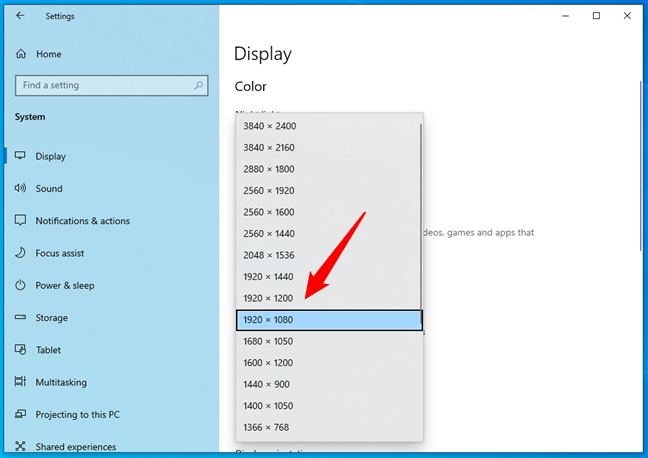The height and width of the screenshot is (458, 648).
Task: Select 1440 × 900 resolution
Action: tap(329, 384)
